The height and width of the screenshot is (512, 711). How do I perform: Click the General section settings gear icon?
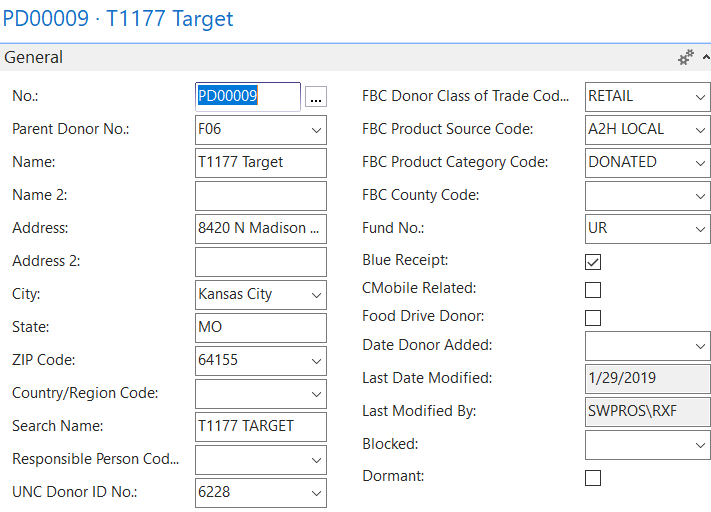[x=685, y=58]
